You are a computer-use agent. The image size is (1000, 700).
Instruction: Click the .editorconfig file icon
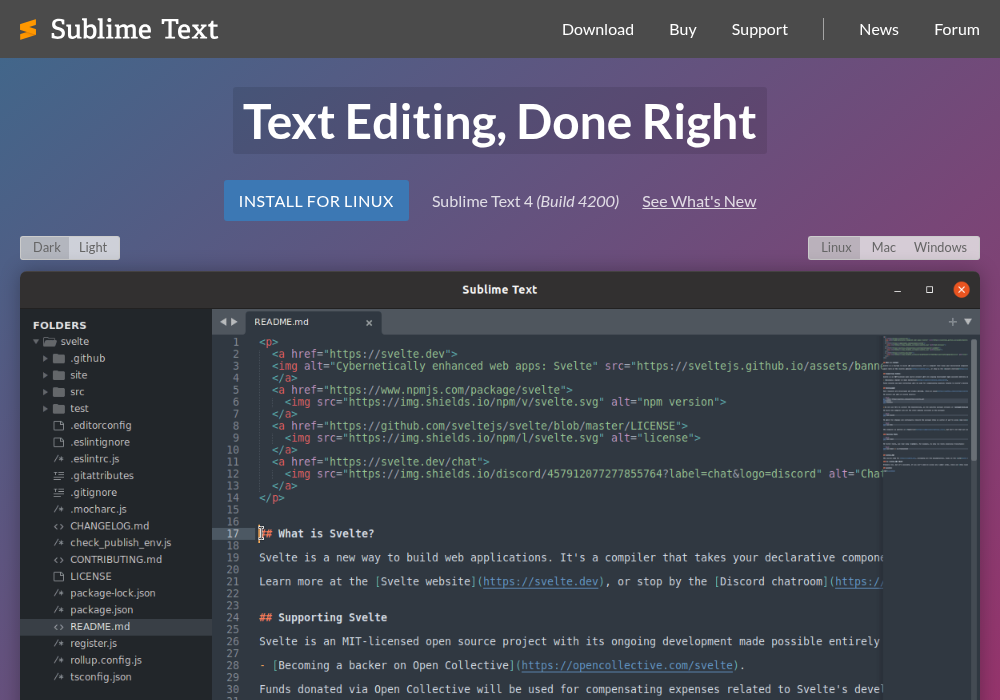pyautogui.click(x=59, y=425)
